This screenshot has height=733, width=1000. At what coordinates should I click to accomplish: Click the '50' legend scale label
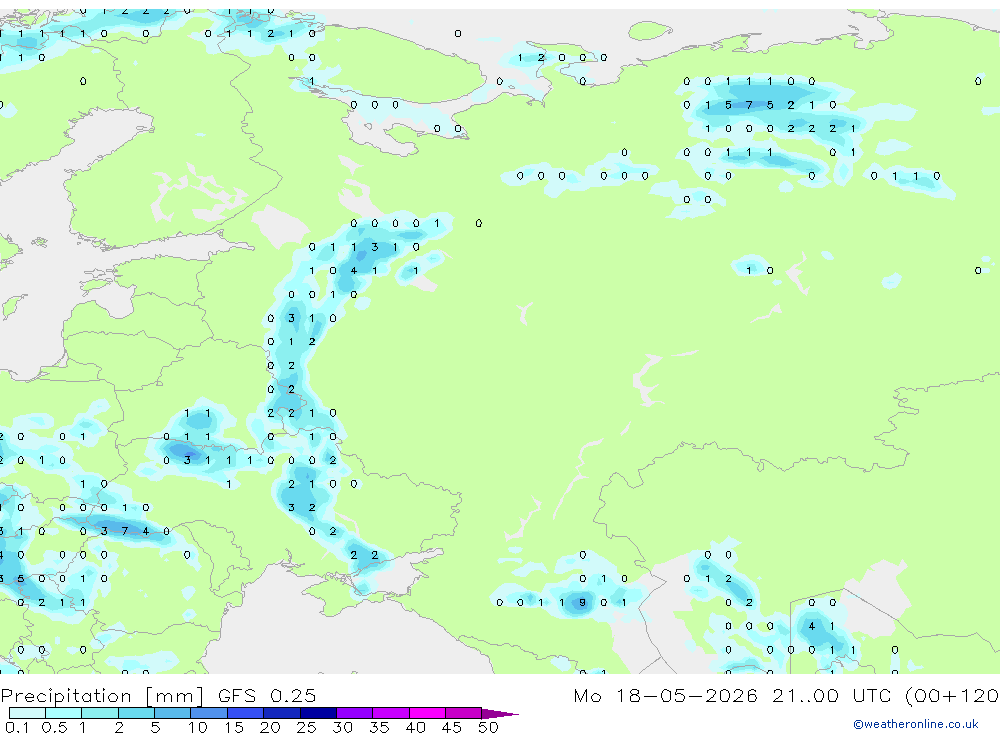point(488,727)
